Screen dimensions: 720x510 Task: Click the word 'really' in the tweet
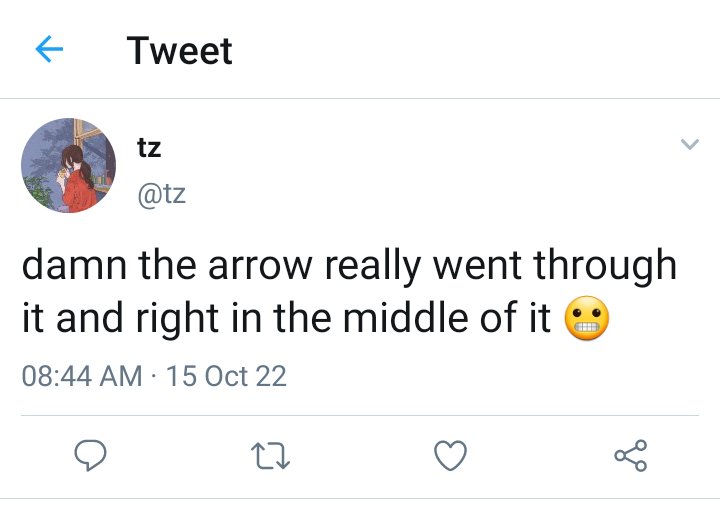[372, 266]
